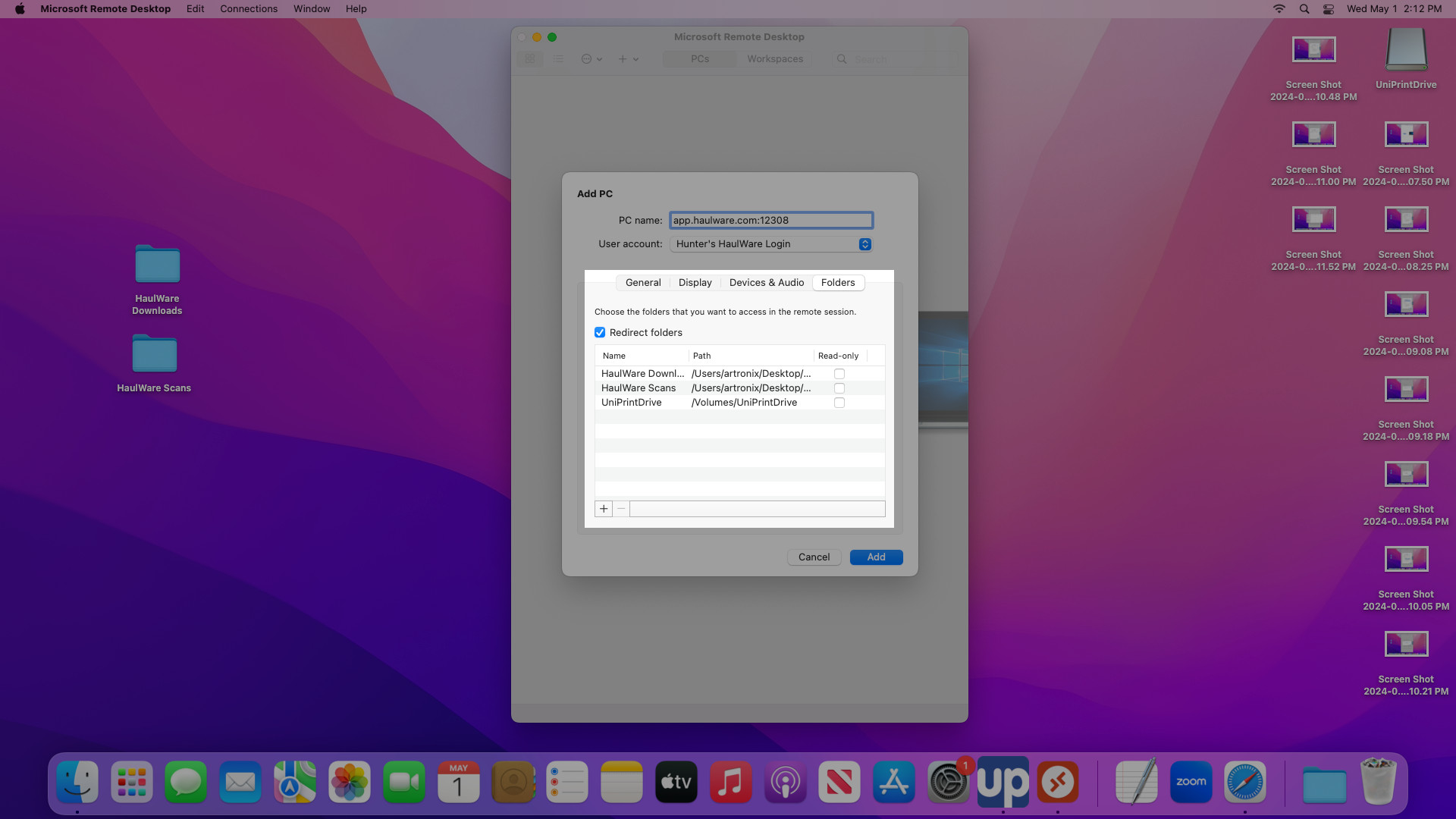Enable Read-only for HaulWare Scans folder

pyautogui.click(x=839, y=388)
